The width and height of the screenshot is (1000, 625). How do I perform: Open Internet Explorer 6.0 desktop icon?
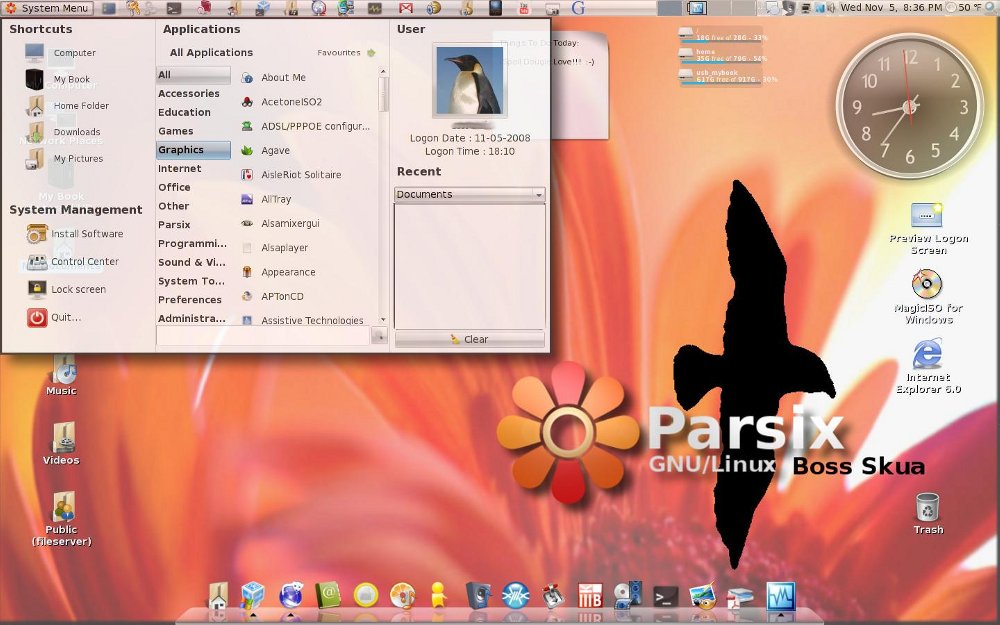coord(928,367)
